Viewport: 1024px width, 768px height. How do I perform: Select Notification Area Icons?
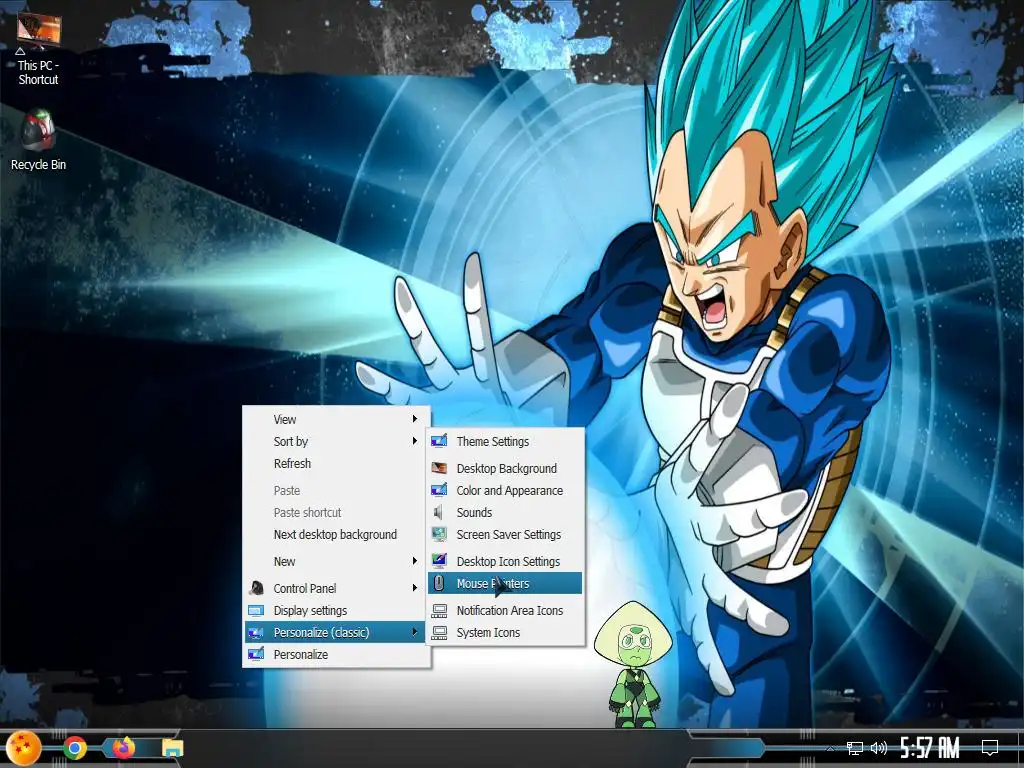coord(505,611)
